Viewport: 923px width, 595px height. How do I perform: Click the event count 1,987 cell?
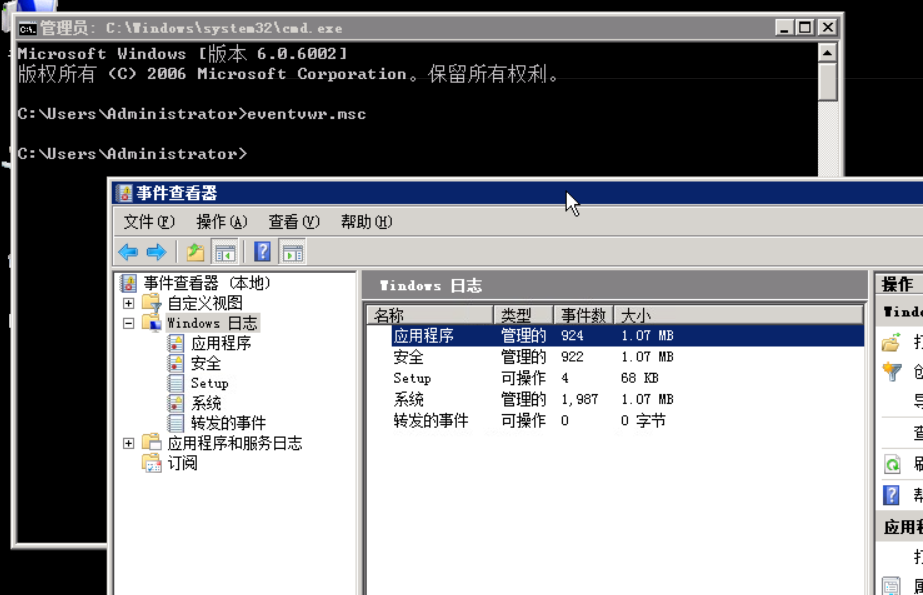(x=580, y=400)
